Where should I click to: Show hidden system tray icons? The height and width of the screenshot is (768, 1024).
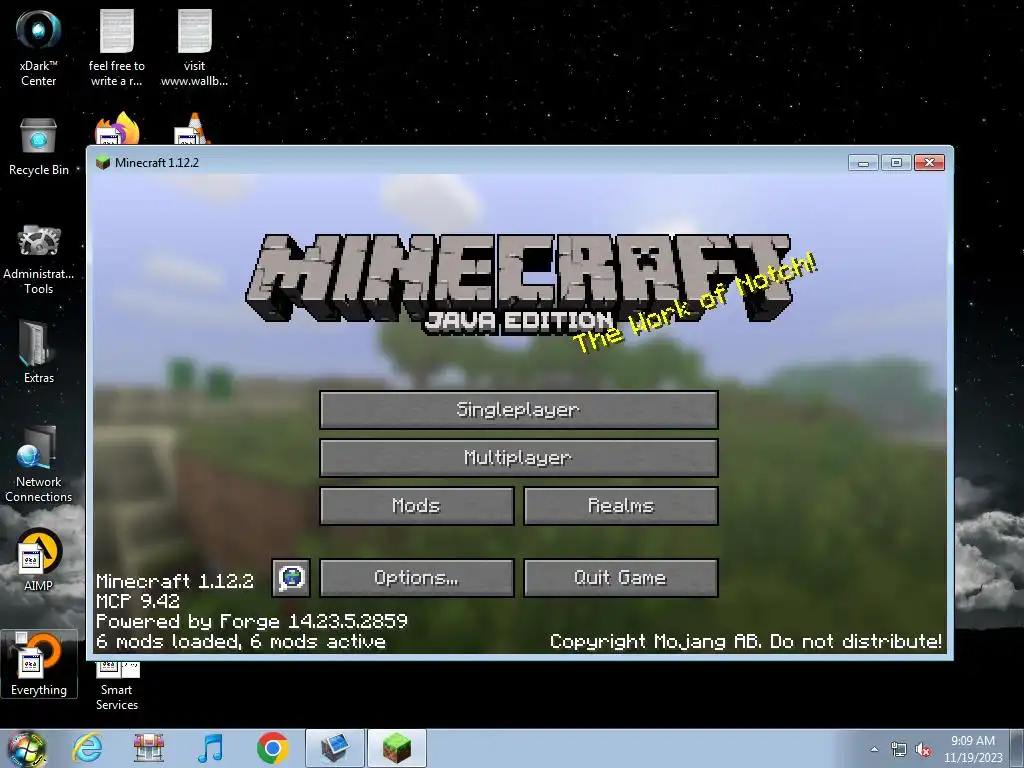click(874, 749)
